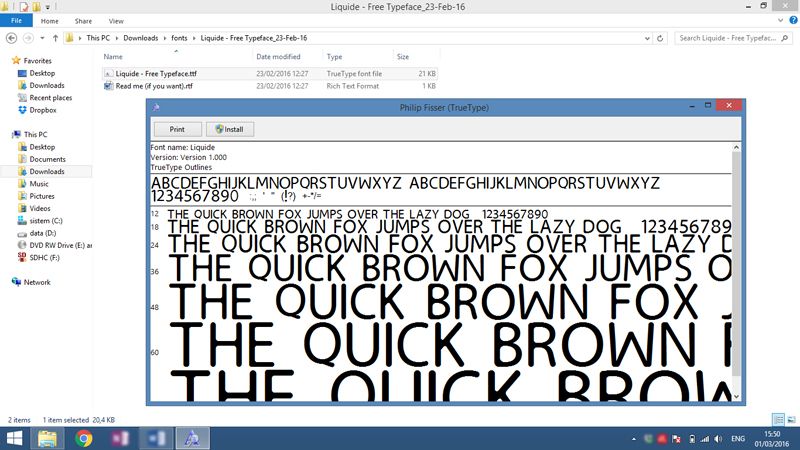Screen dimensions: 800x450
Task: Open OneNote from the taskbar
Action: [120, 439]
